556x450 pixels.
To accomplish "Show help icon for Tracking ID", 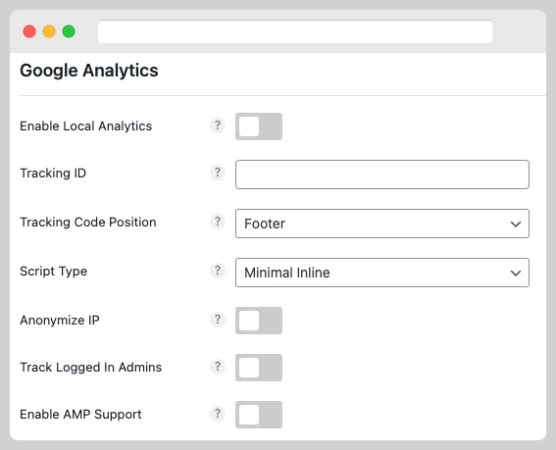I will coord(218,173).
